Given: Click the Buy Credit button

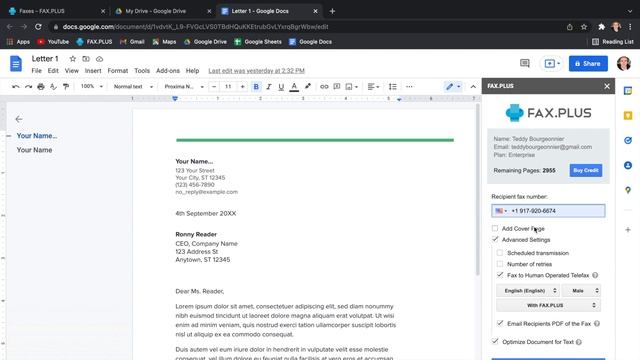Looking at the screenshot, I should pos(586,170).
